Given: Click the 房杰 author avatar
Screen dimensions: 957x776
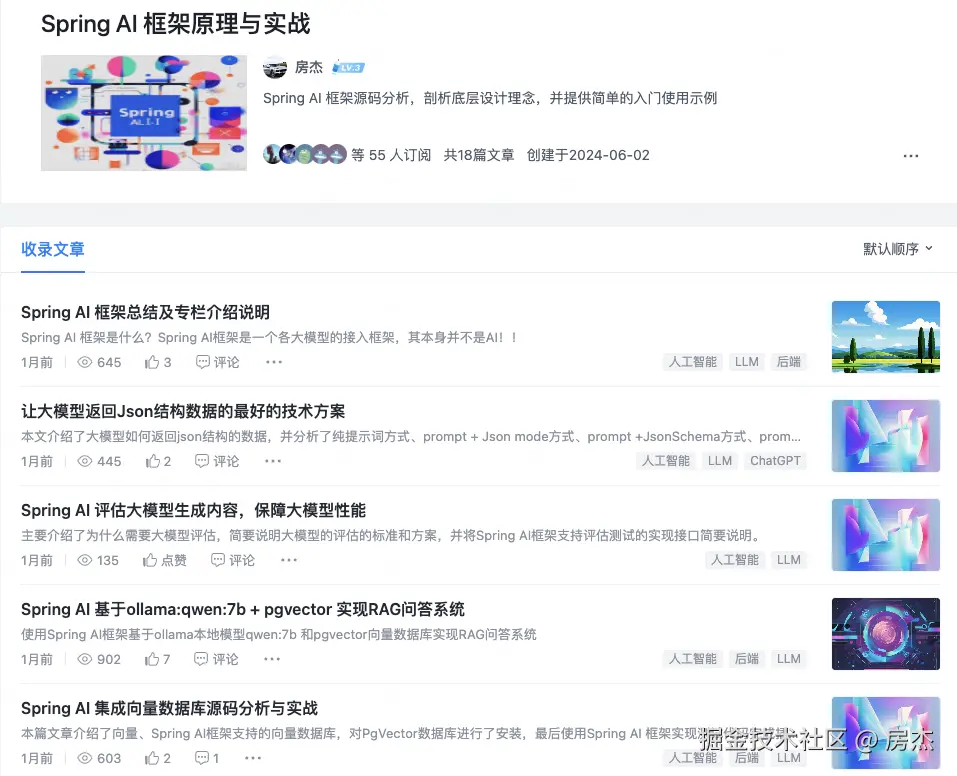Looking at the screenshot, I should pos(275,67).
